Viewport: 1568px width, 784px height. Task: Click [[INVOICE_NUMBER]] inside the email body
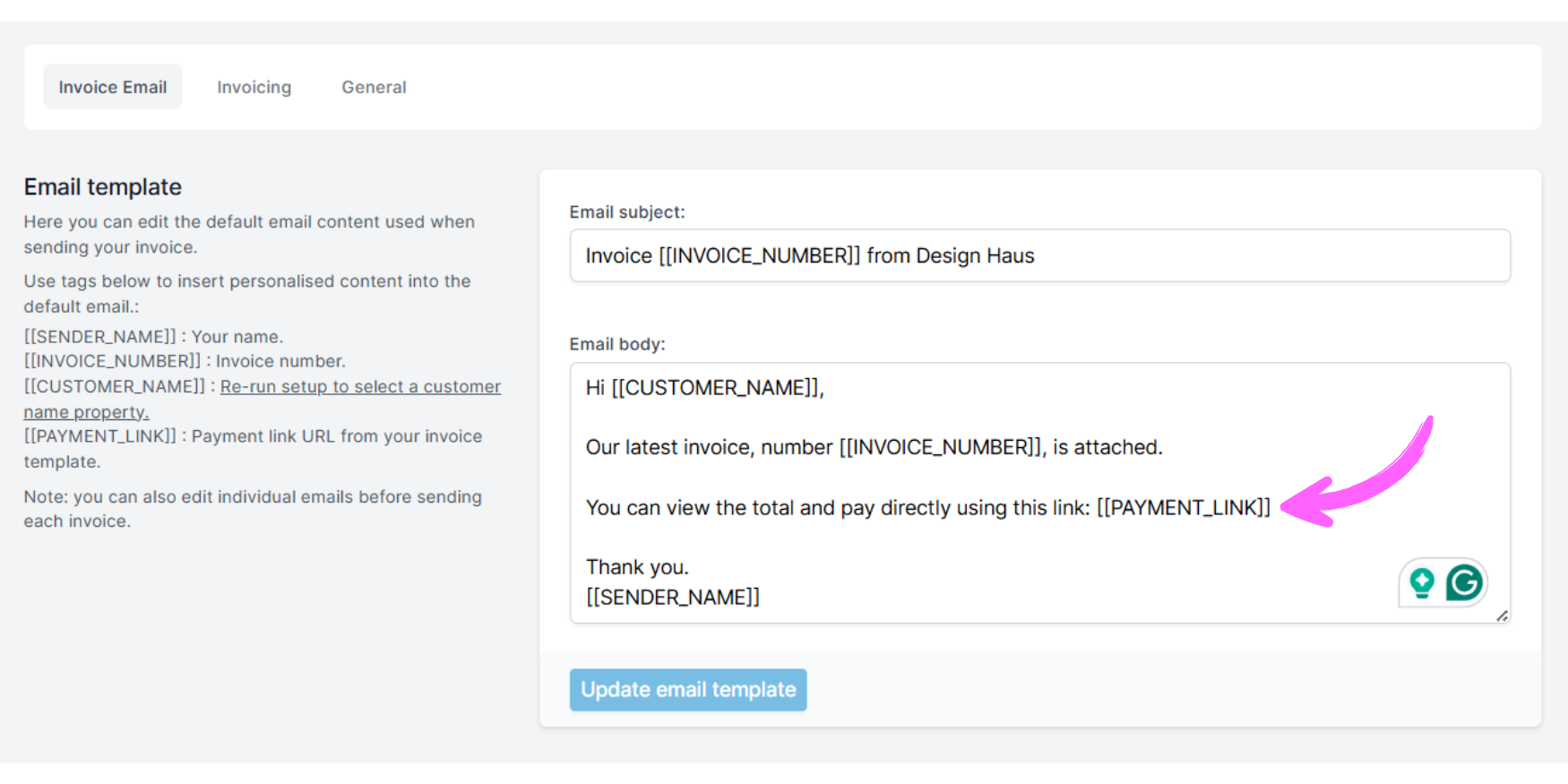tap(940, 447)
